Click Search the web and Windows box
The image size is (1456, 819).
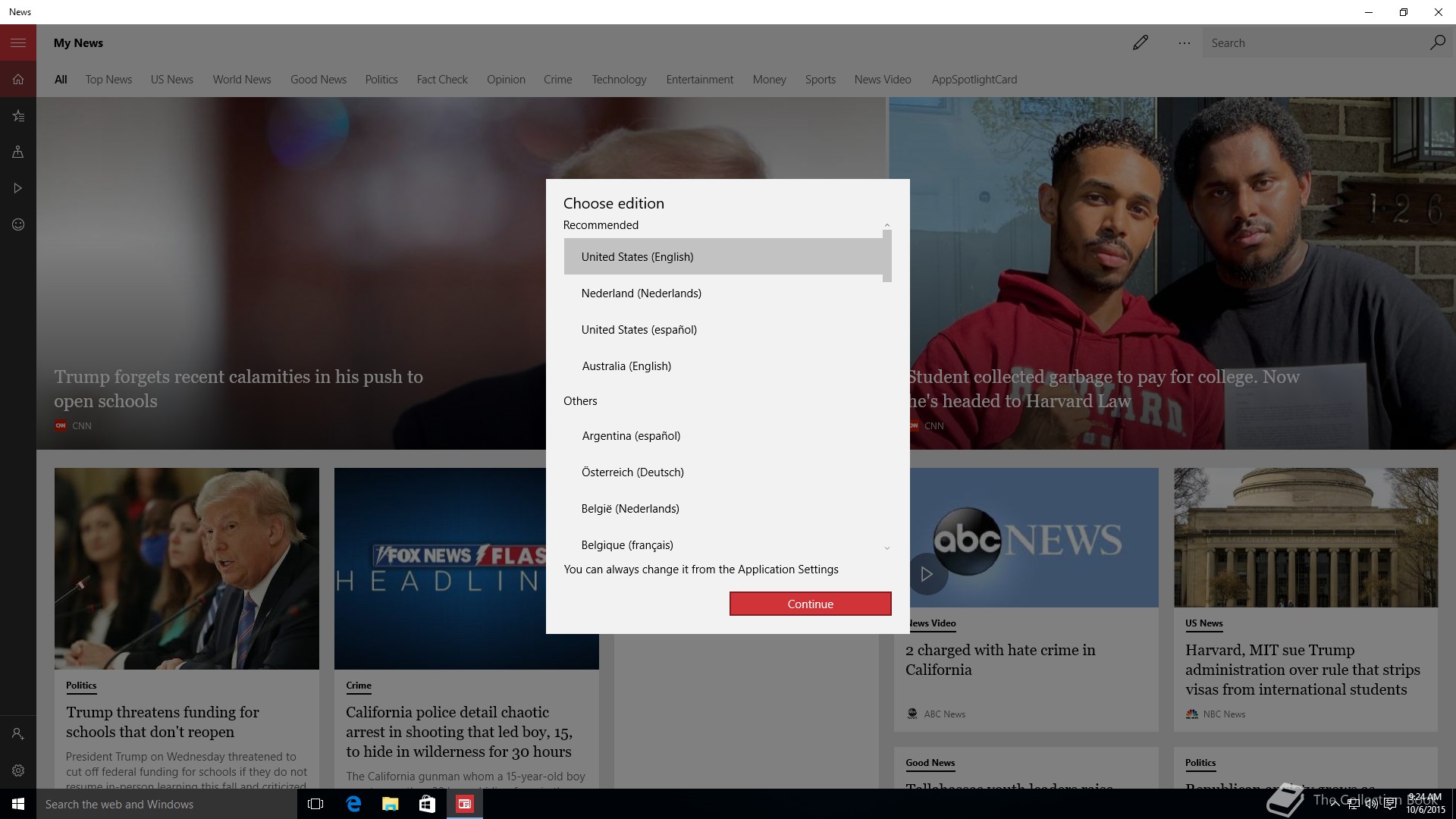click(167, 804)
